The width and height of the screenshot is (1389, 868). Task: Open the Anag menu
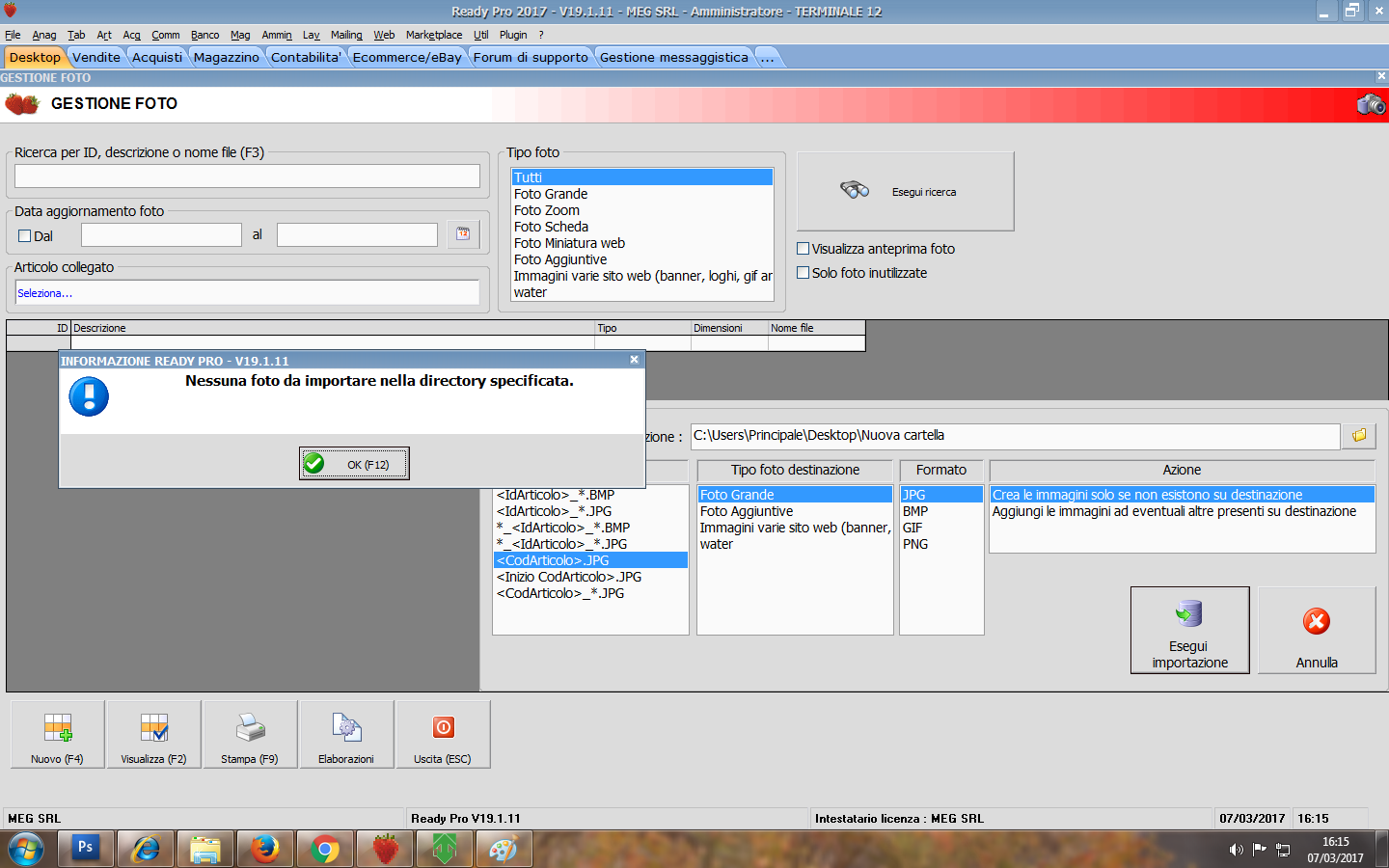coord(44,35)
